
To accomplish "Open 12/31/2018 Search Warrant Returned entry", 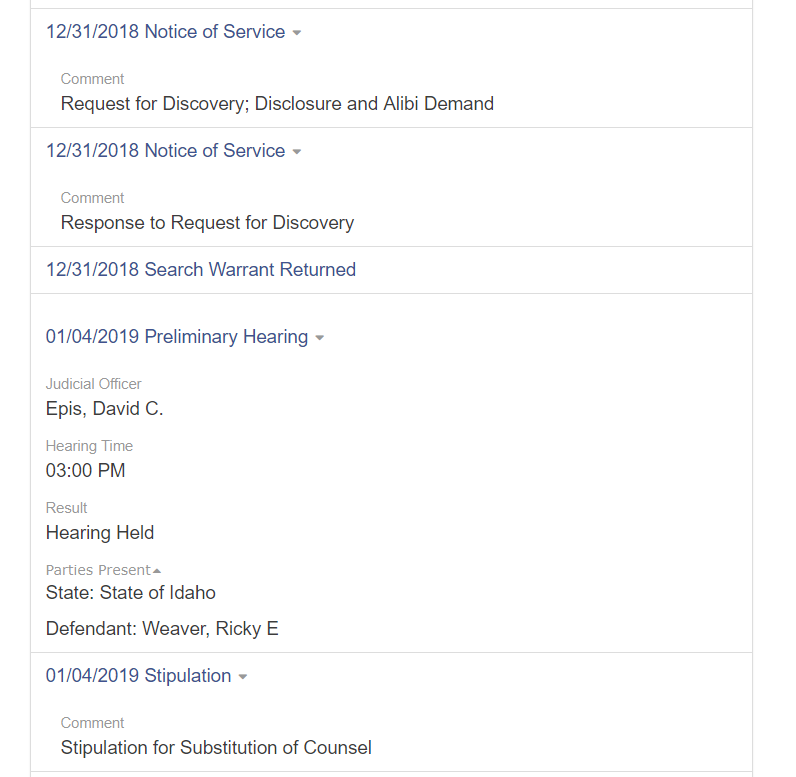I will click(200, 270).
